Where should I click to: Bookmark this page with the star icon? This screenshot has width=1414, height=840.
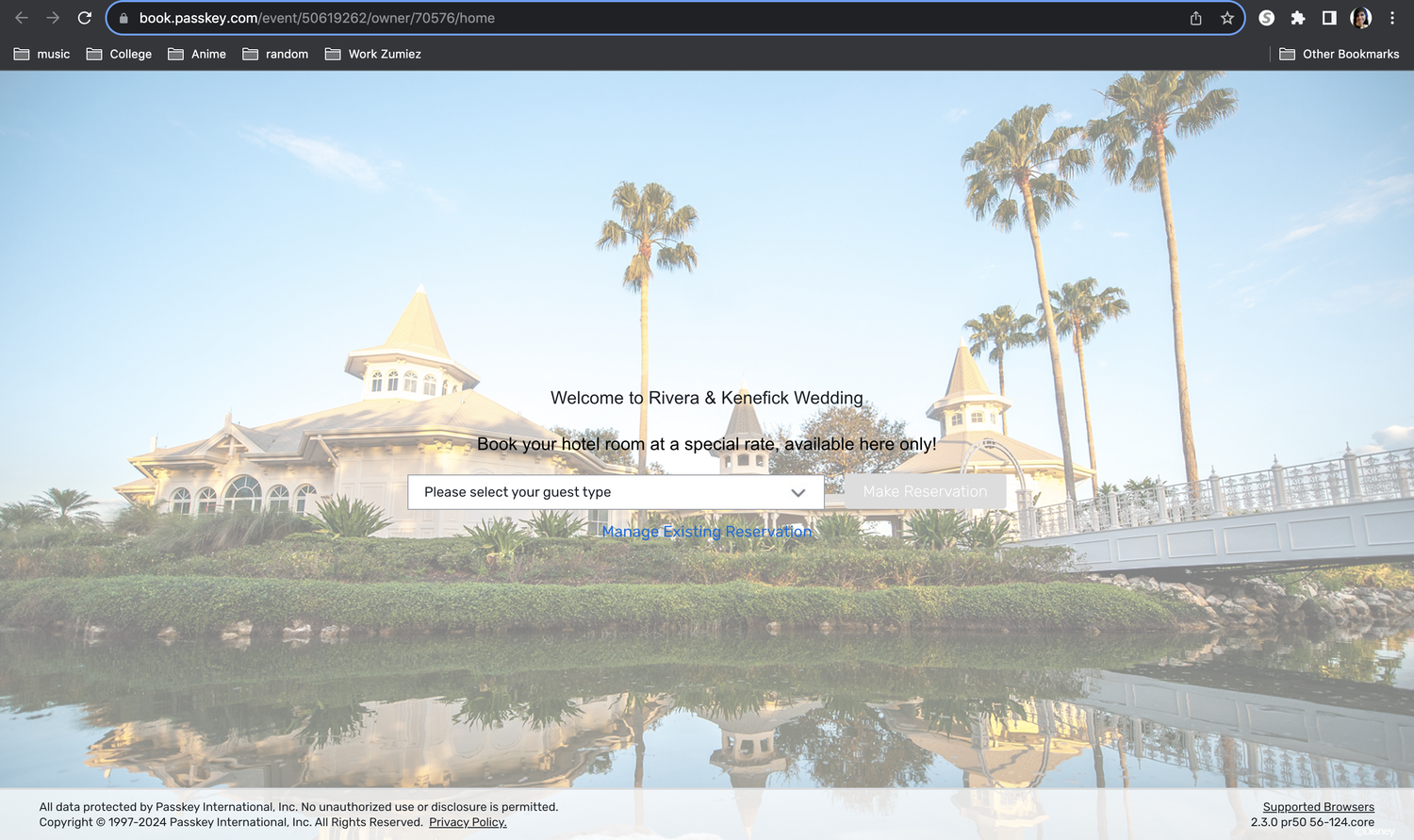tap(1227, 18)
